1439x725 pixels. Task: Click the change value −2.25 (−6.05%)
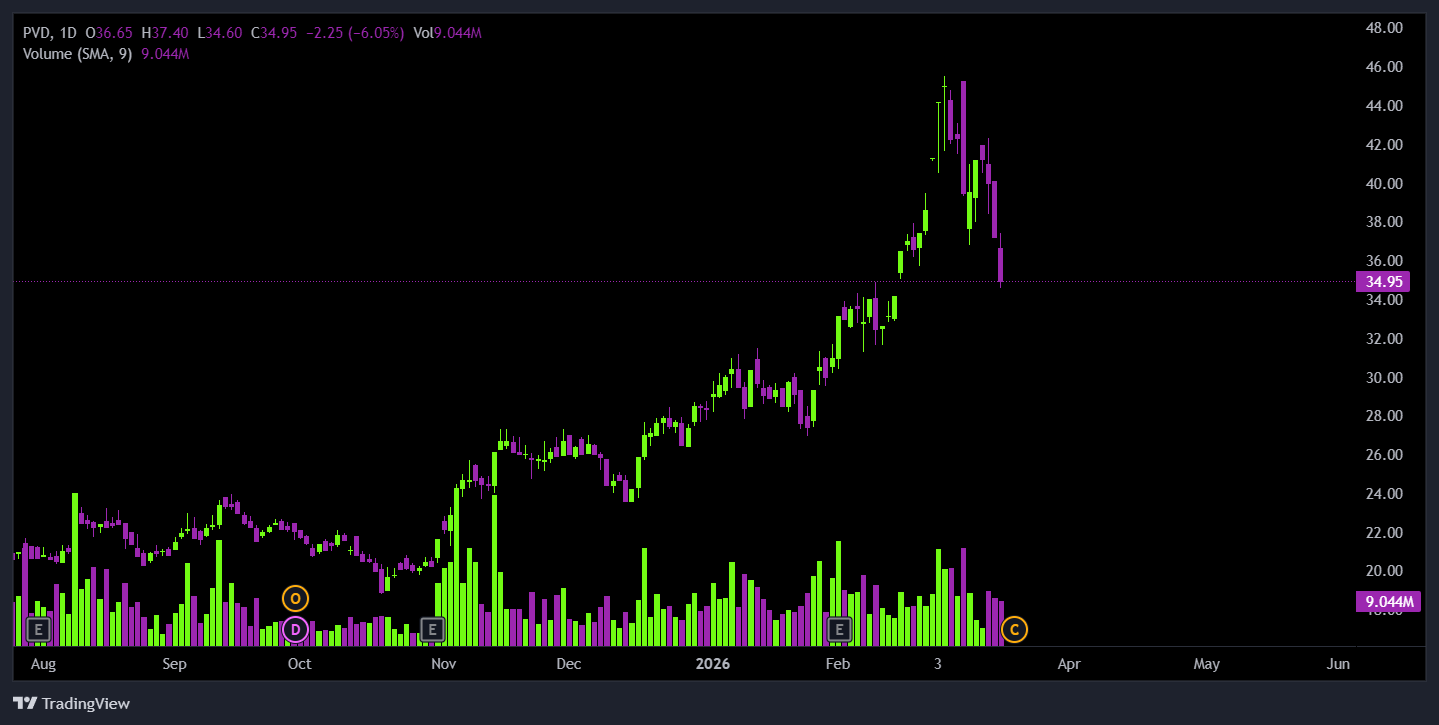pos(355,33)
